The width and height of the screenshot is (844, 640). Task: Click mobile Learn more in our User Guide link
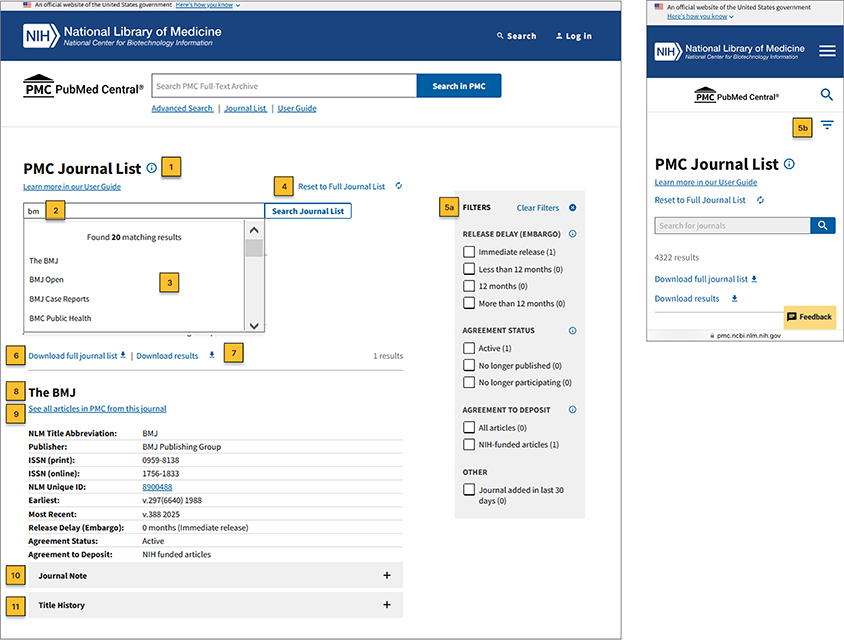click(x=706, y=182)
